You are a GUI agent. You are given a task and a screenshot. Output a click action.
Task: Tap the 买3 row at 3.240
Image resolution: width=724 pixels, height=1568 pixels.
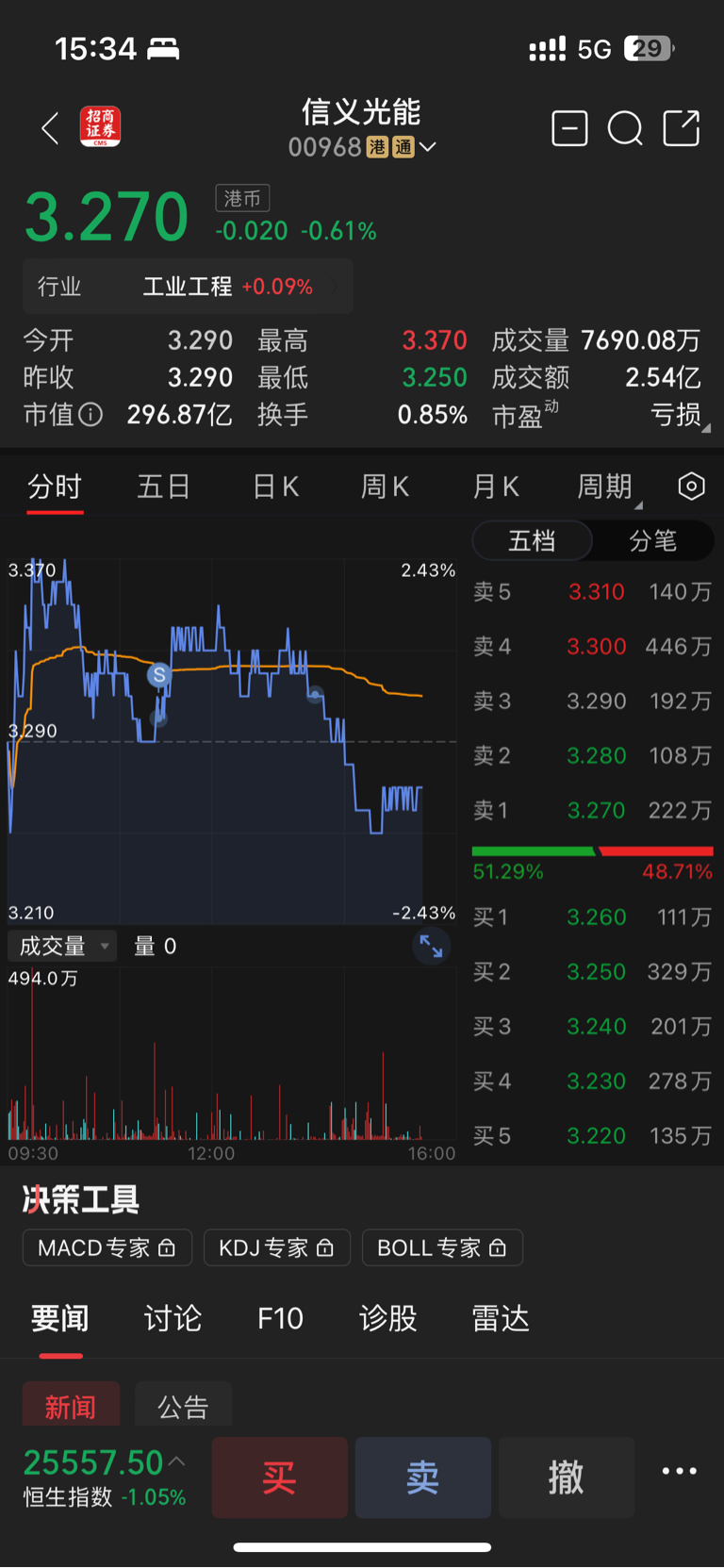(x=592, y=1026)
